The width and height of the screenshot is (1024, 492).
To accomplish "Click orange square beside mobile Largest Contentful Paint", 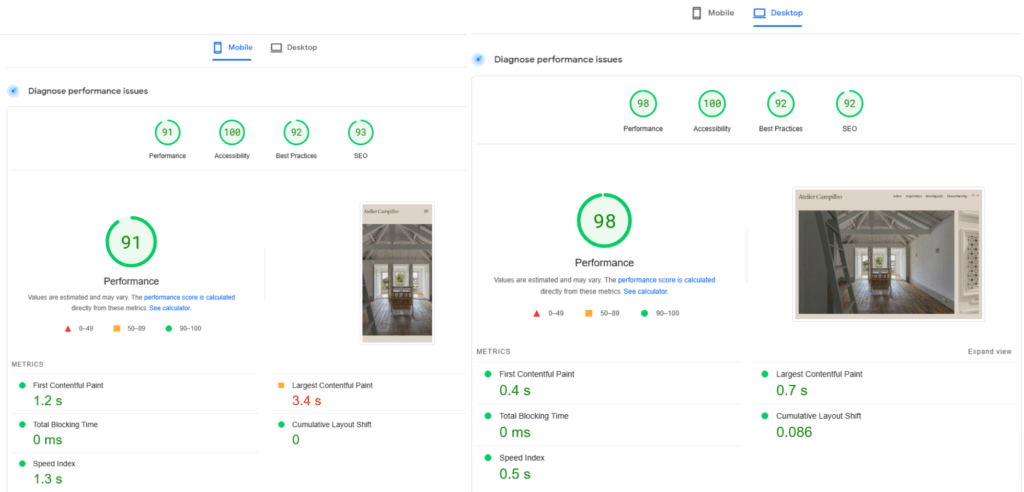I will pyautogui.click(x=281, y=385).
